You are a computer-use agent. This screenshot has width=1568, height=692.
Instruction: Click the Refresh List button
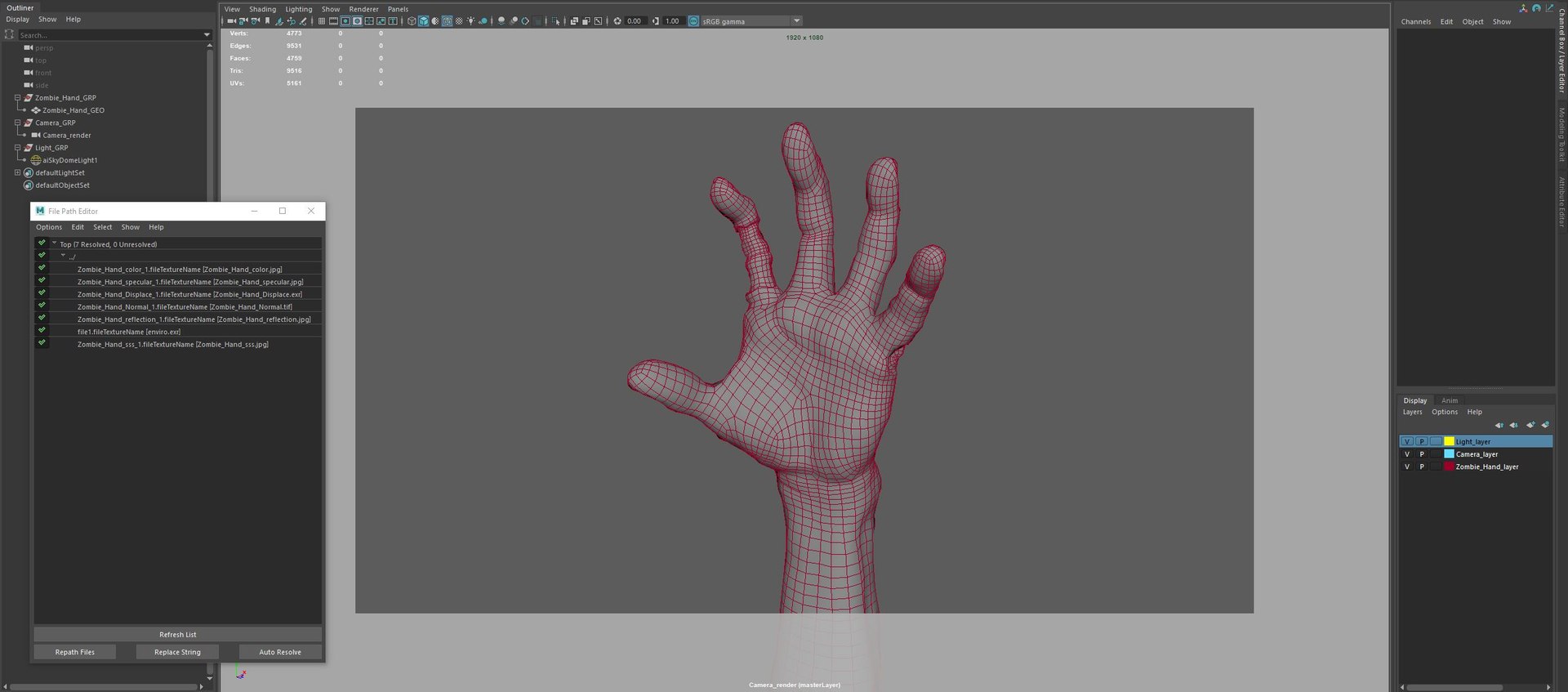point(178,634)
